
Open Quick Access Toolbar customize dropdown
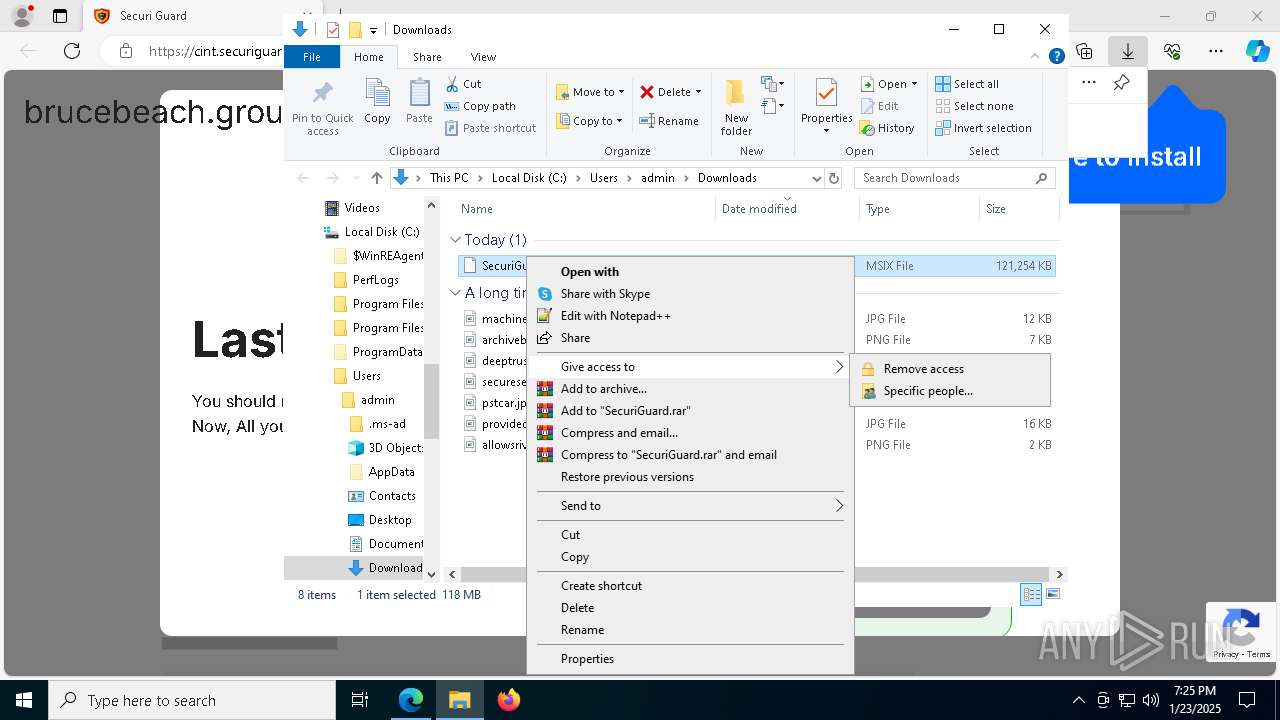click(373, 30)
